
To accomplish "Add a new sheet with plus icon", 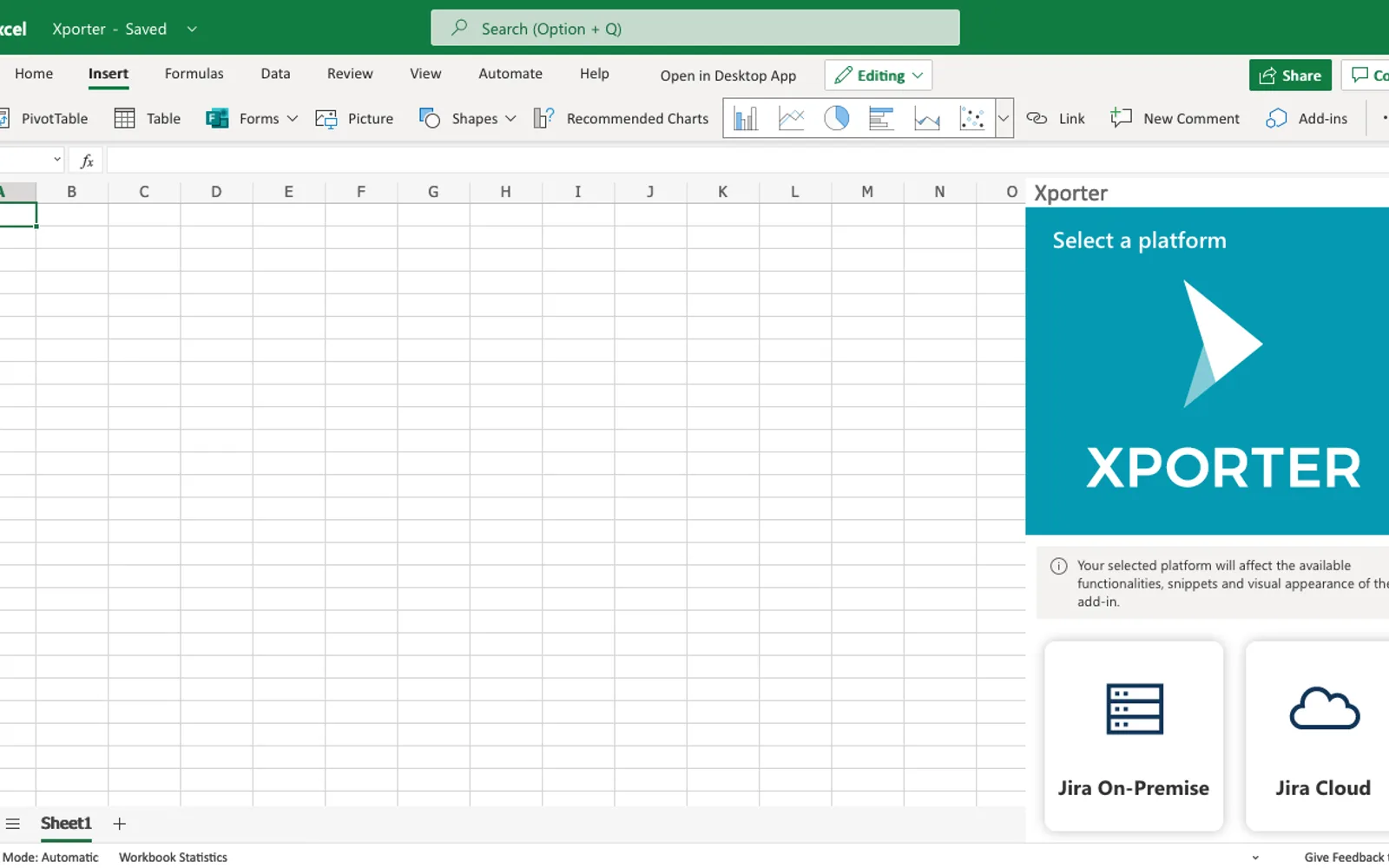I will pos(120,824).
